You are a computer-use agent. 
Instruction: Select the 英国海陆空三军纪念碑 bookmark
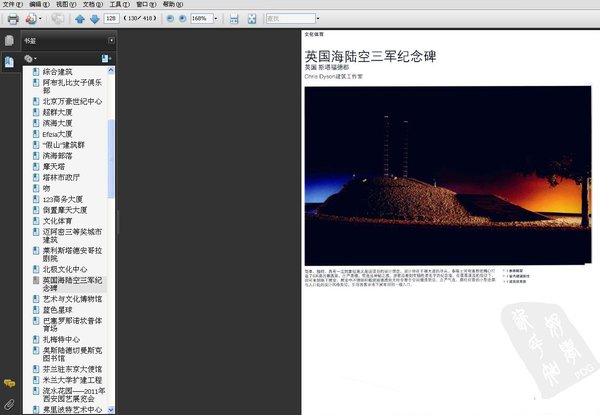[72, 284]
